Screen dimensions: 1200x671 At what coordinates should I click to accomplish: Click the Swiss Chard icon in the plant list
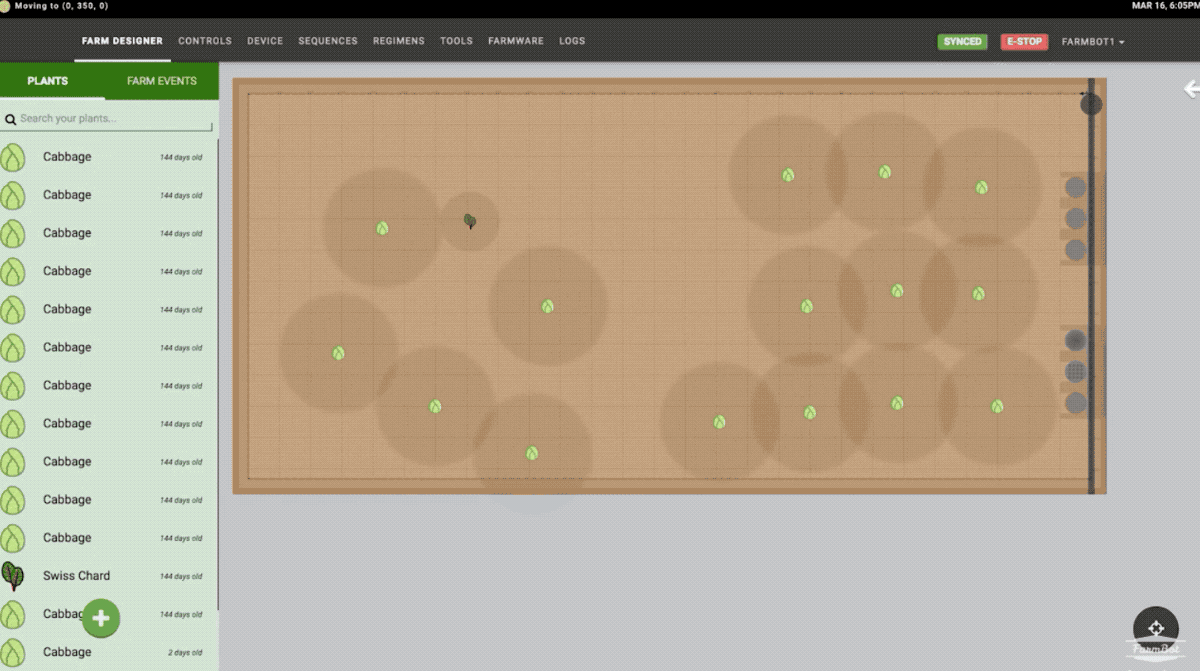click(13, 576)
